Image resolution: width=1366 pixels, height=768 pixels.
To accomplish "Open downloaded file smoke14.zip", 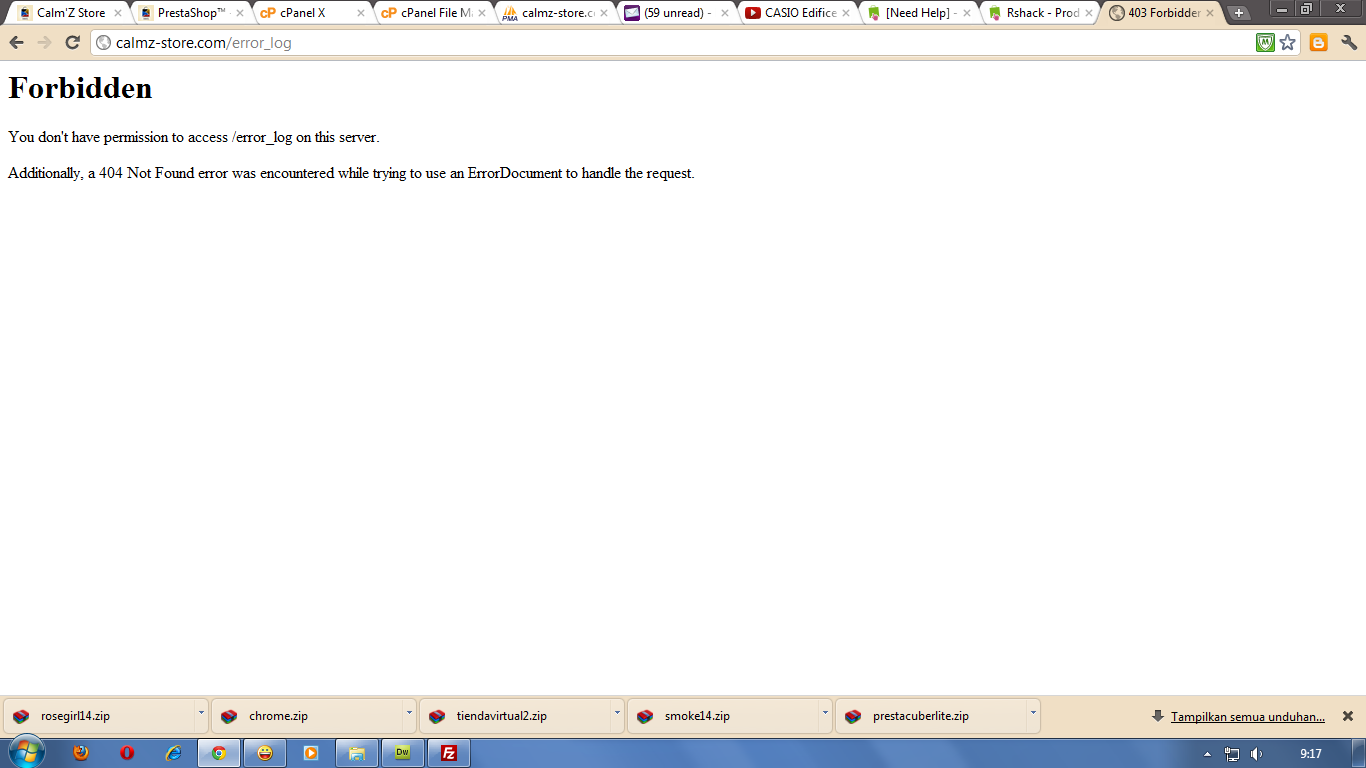I will [722, 716].
